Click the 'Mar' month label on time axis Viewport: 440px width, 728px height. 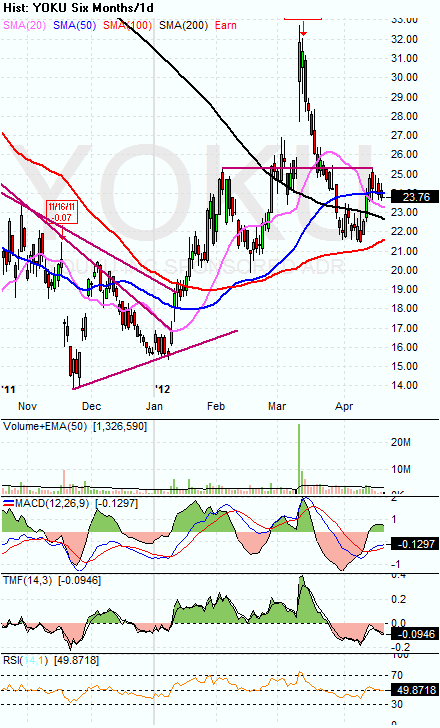tap(277, 406)
